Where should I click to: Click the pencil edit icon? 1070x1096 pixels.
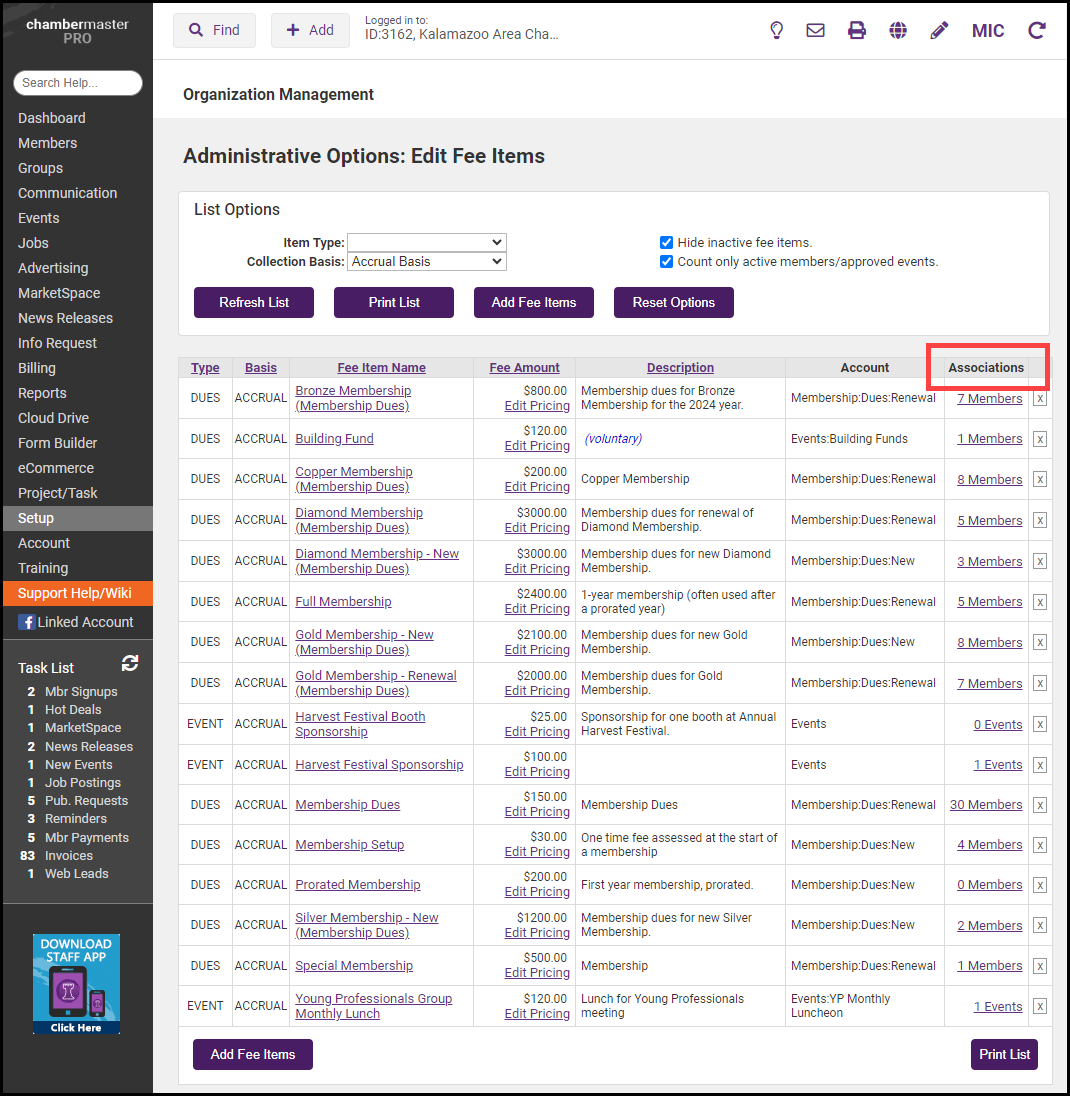(939, 30)
